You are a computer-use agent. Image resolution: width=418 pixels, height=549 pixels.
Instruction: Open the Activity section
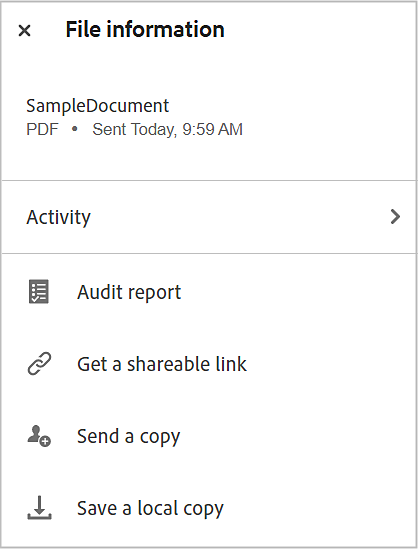(x=209, y=217)
